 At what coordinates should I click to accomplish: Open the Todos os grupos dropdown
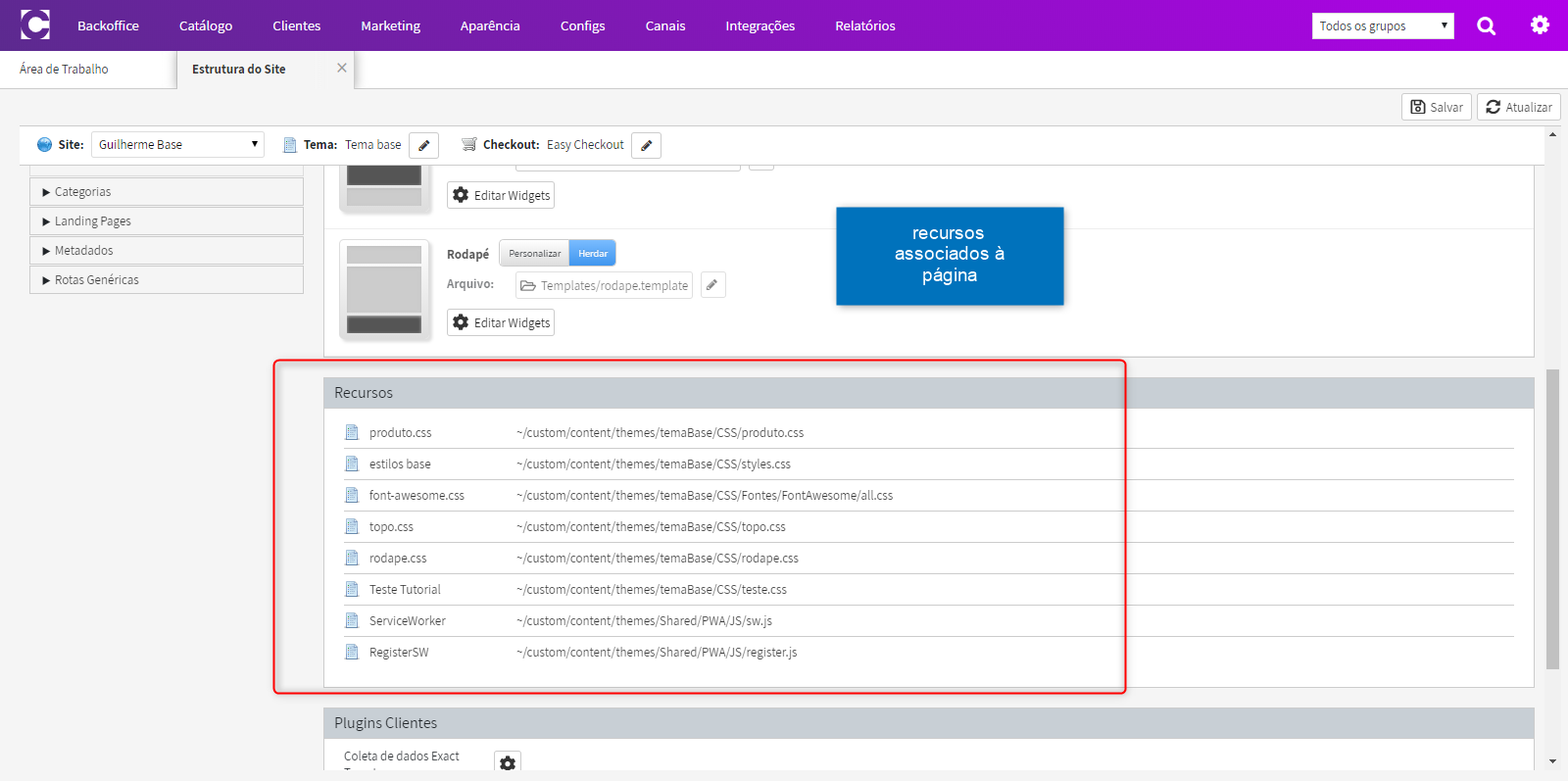1383,25
